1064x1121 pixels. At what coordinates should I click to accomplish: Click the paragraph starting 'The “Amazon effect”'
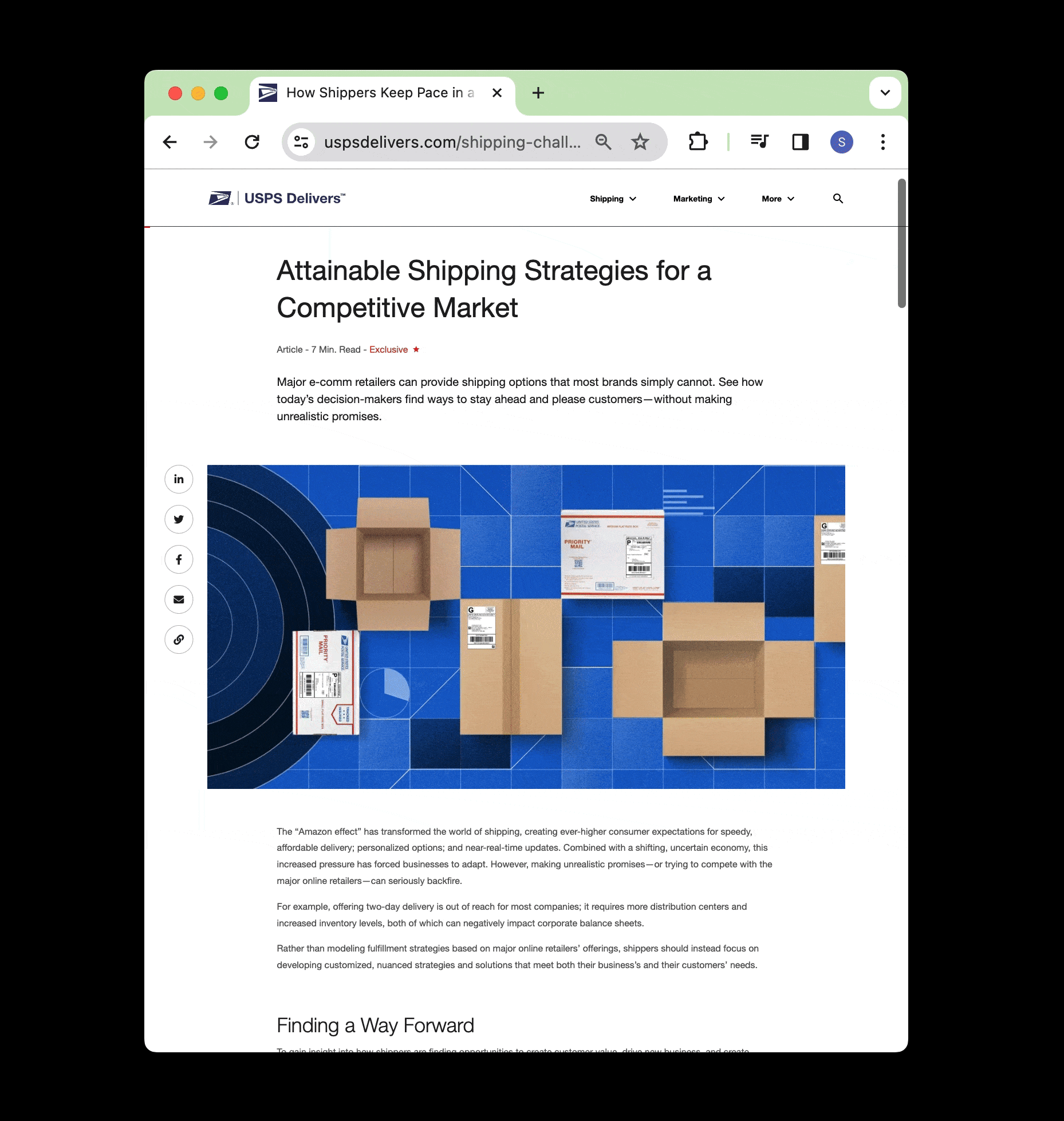[525, 856]
